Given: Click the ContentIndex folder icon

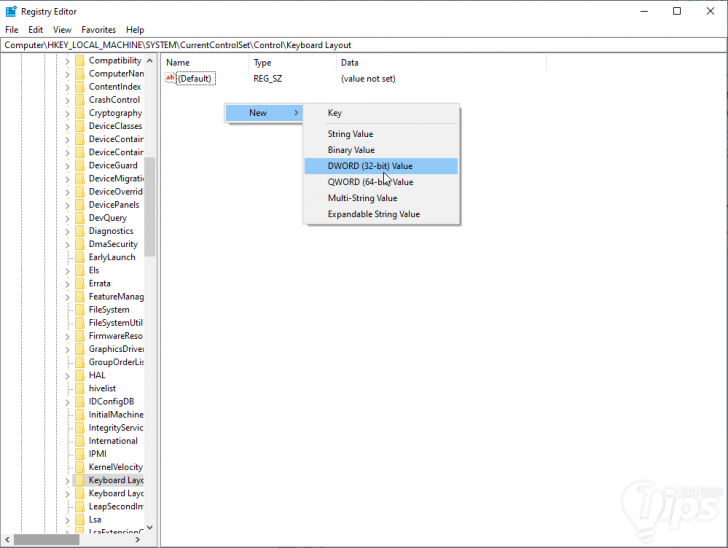Looking at the screenshot, I should pos(80,86).
